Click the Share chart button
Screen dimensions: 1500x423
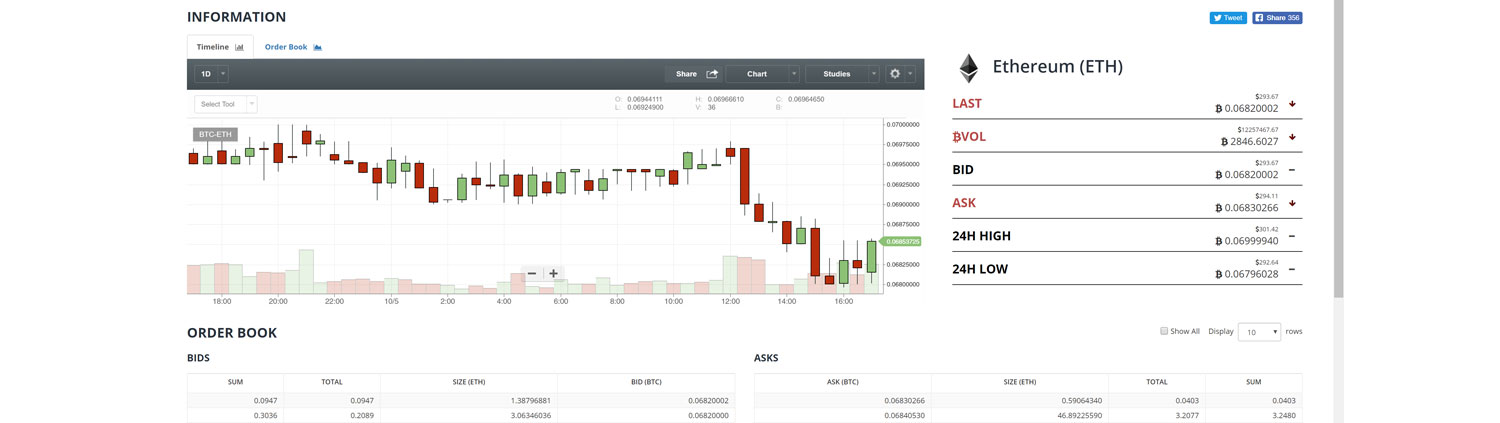(696, 74)
